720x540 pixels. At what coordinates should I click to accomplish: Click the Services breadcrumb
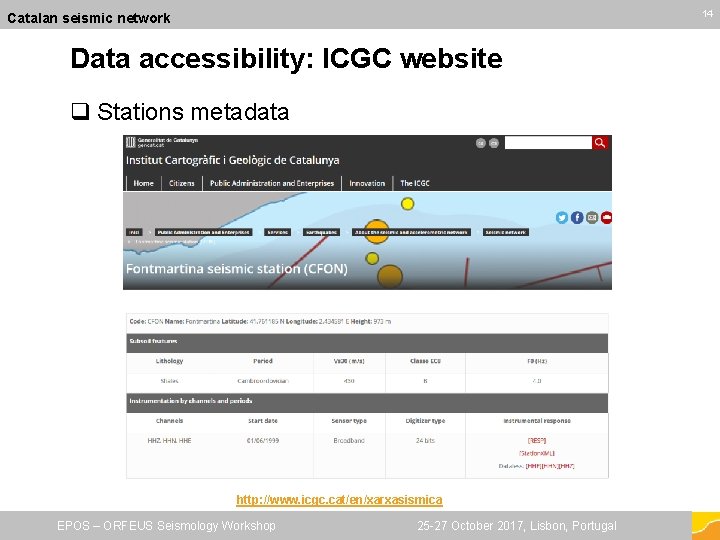point(277,232)
